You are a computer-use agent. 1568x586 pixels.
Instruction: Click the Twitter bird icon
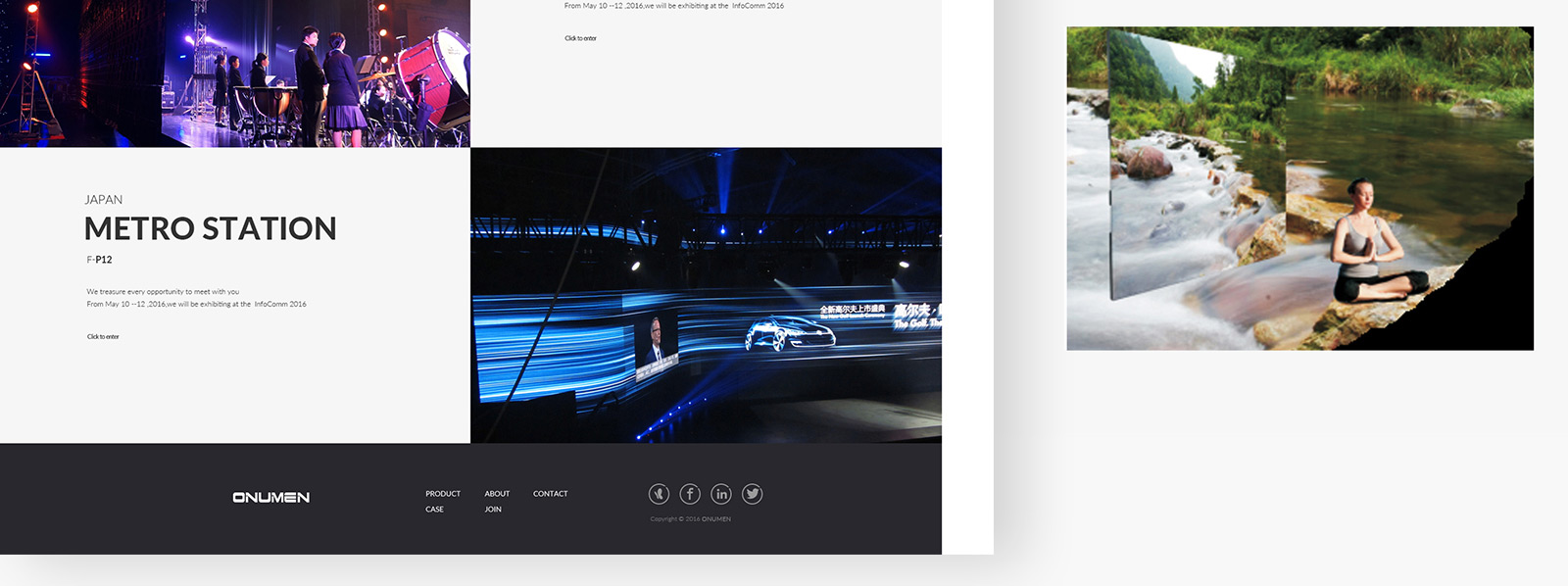752,494
